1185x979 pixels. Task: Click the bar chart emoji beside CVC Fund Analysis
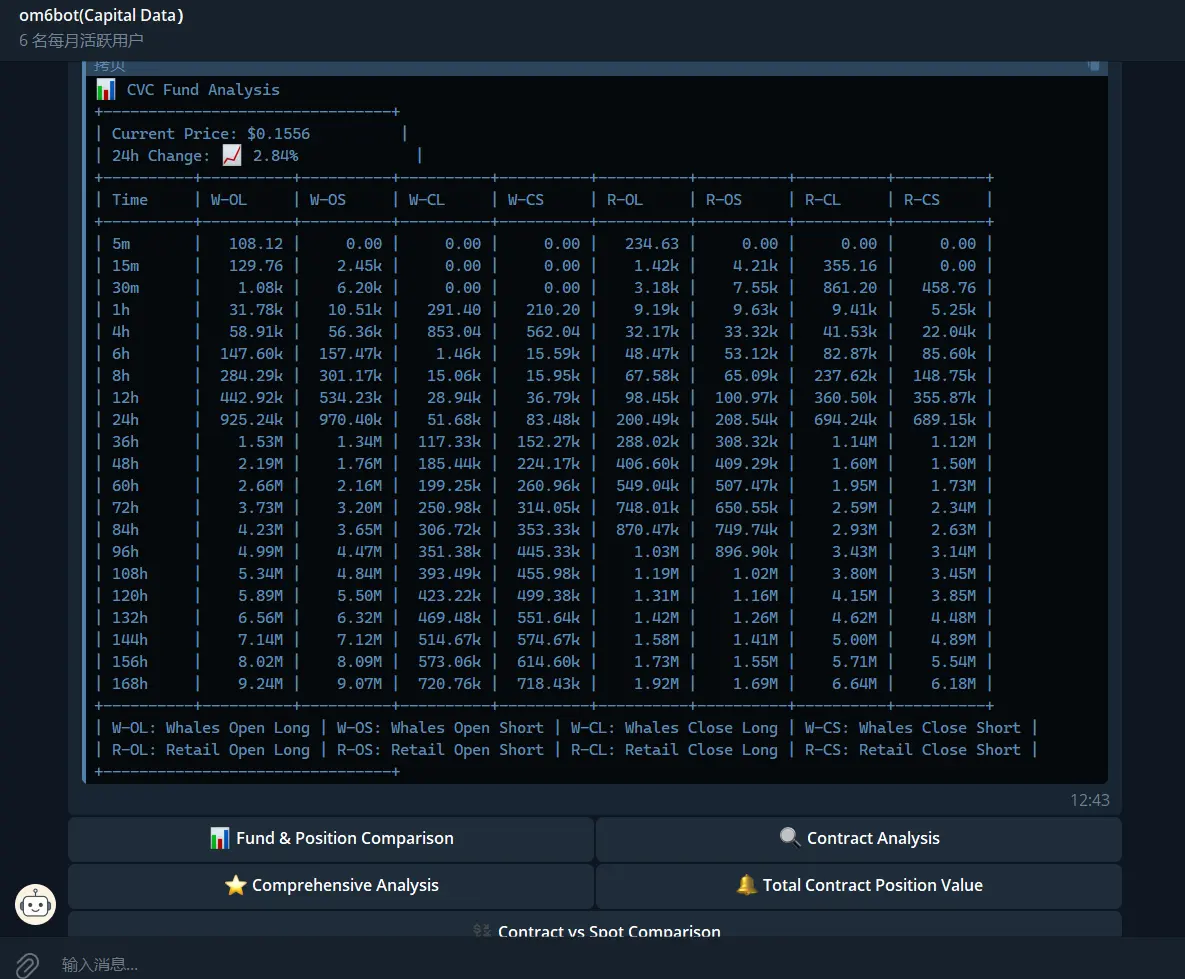(106, 90)
